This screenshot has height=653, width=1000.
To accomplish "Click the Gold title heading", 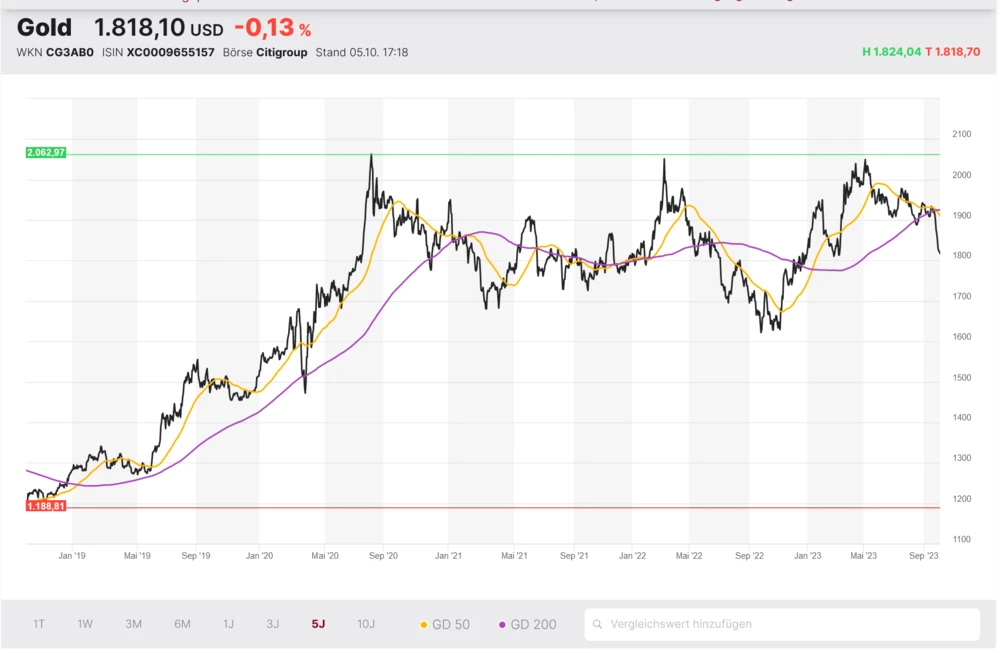I will 46,28.
